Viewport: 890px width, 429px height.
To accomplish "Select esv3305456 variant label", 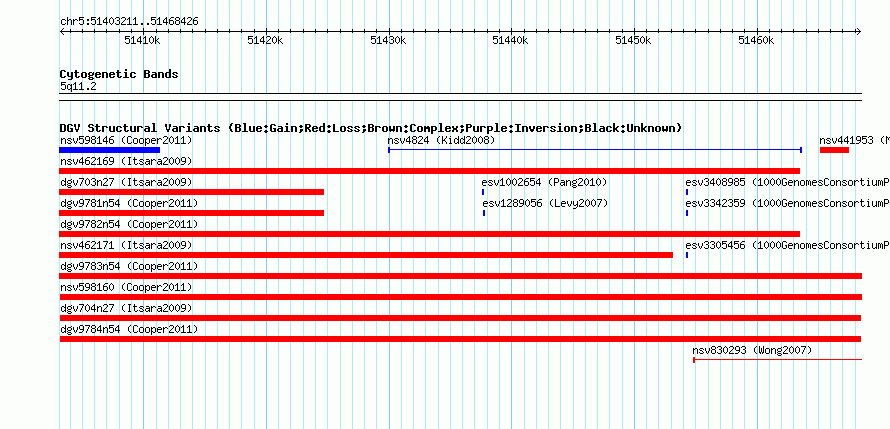I will (x=787, y=245).
